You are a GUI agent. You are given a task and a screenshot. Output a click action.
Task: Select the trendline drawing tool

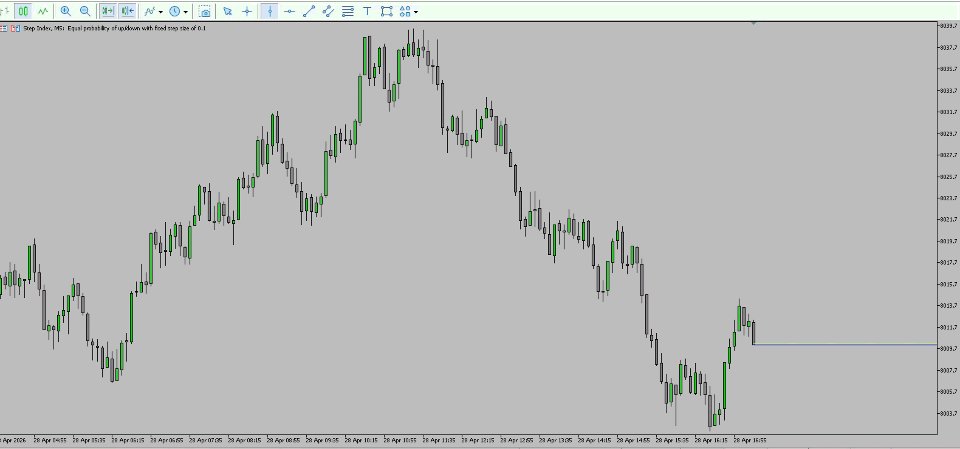click(309, 11)
